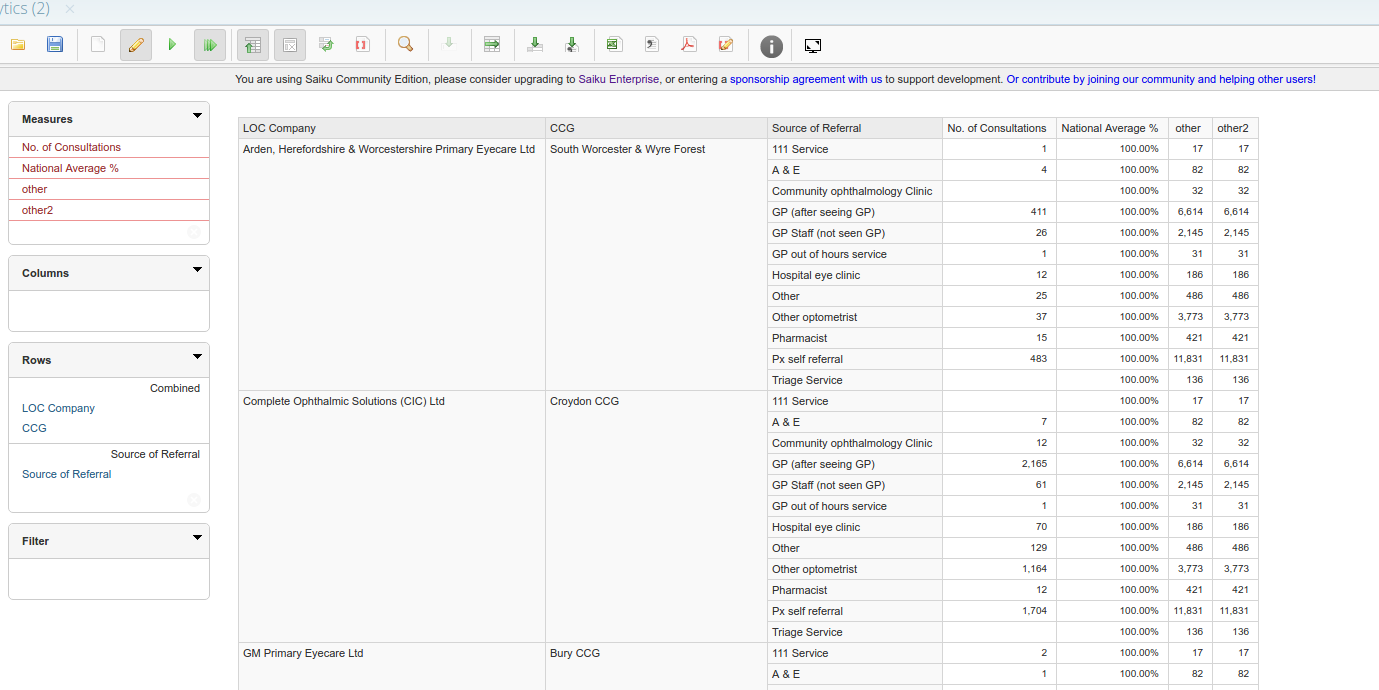The image size is (1379, 690).
Task: Click the first green download arrow icon
Action: click(x=535, y=45)
